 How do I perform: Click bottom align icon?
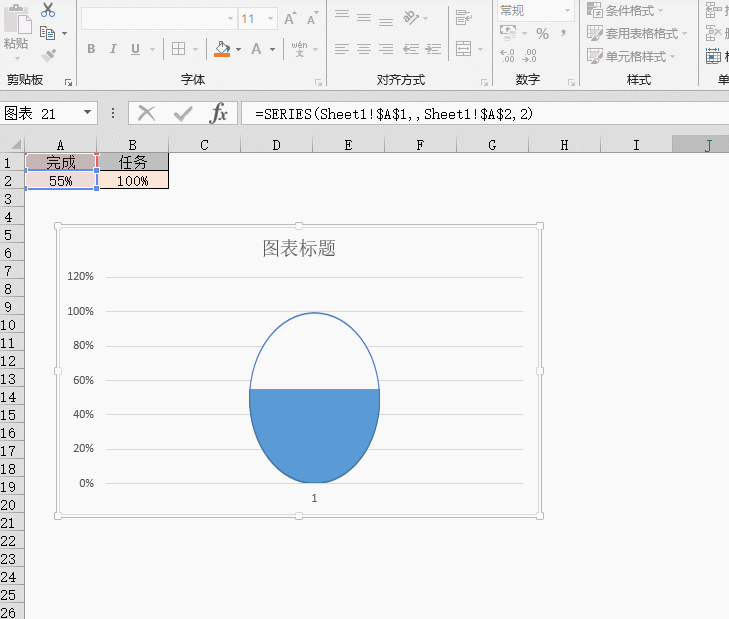386,21
